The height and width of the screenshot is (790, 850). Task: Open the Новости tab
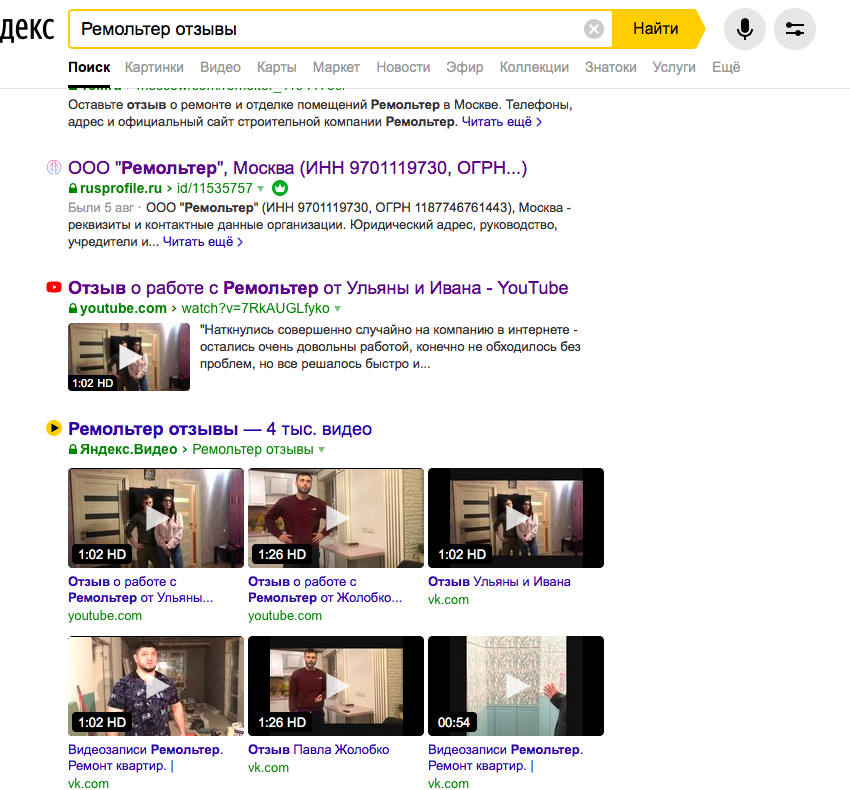tap(403, 67)
